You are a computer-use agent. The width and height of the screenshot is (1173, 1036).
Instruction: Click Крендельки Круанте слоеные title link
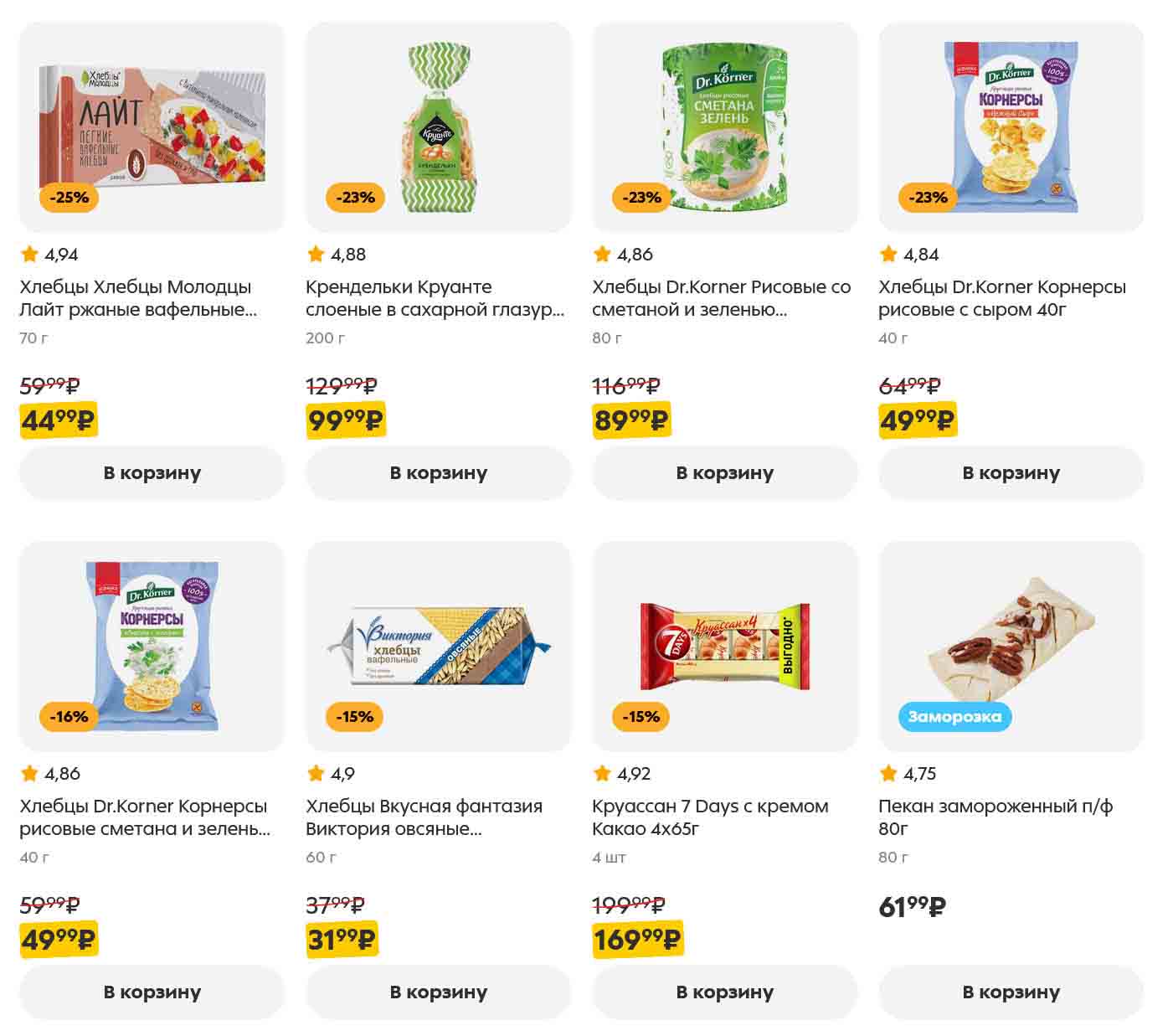tap(435, 298)
